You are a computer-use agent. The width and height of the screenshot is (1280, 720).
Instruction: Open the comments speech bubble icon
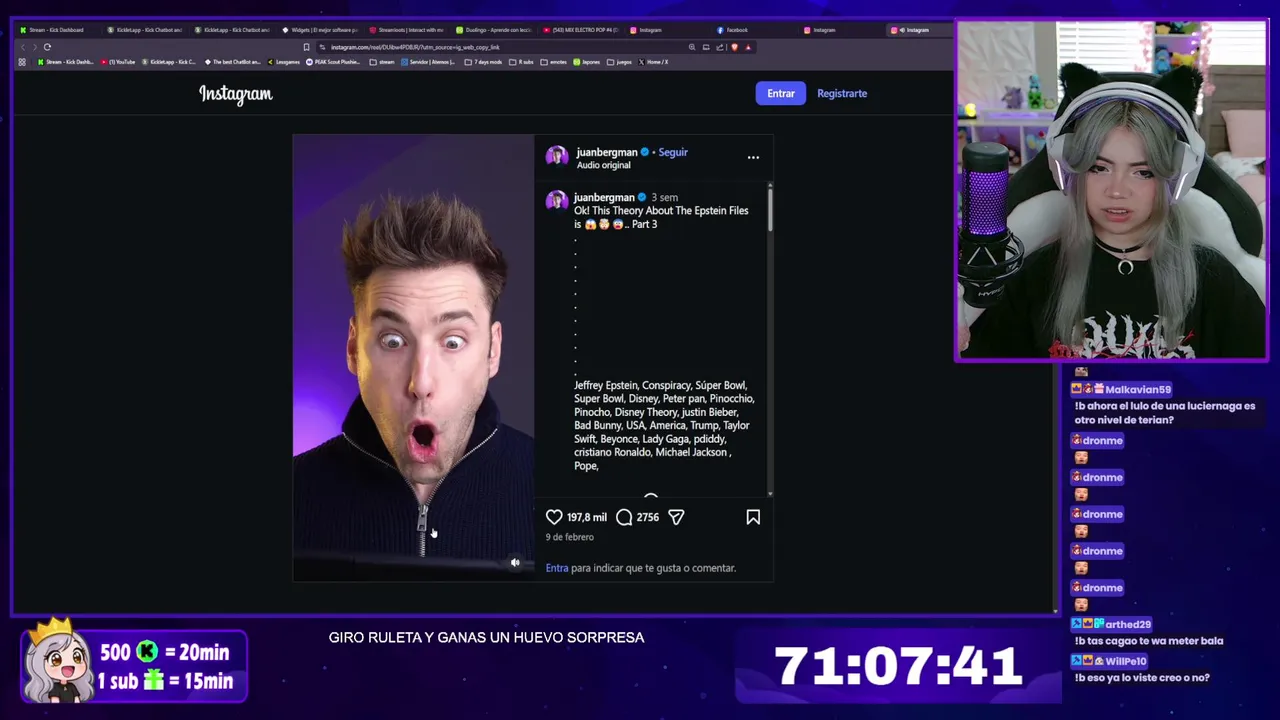coord(624,517)
